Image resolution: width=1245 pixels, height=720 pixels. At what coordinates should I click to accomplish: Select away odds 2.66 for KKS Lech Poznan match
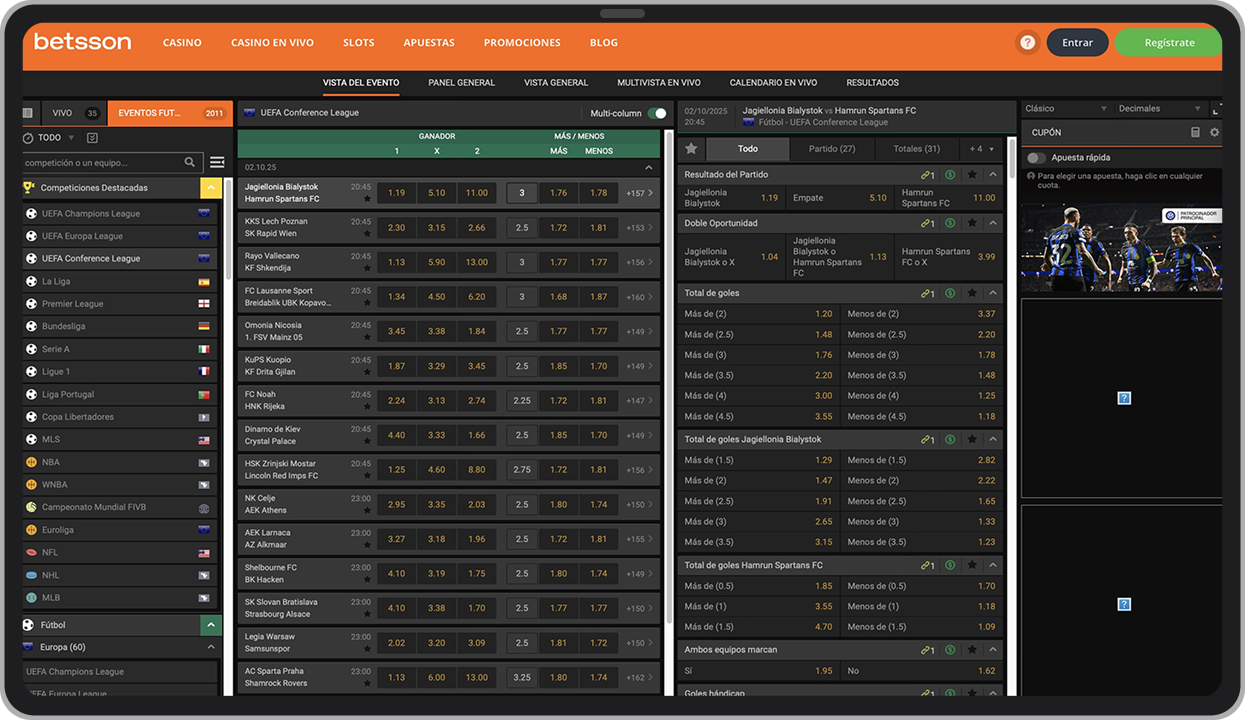(477, 228)
